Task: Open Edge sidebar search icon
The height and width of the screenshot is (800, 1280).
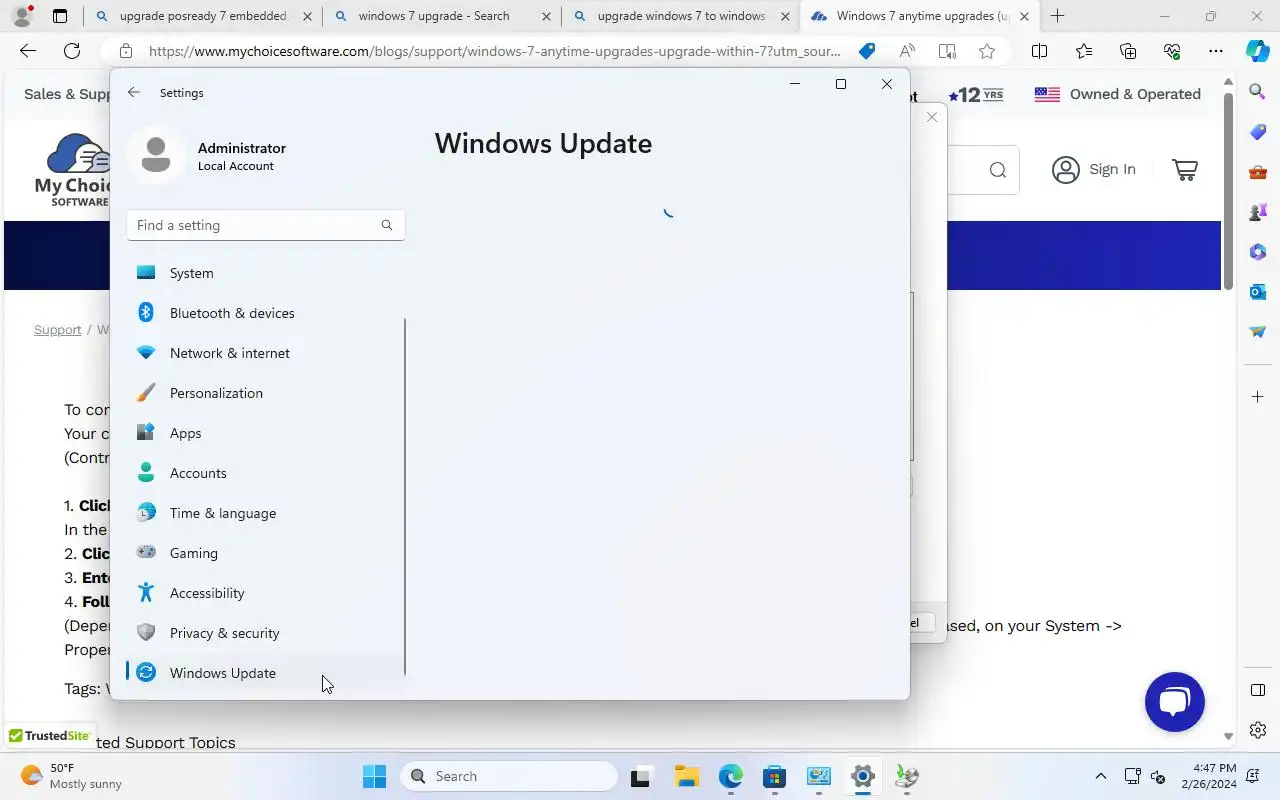Action: click(1258, 92)
